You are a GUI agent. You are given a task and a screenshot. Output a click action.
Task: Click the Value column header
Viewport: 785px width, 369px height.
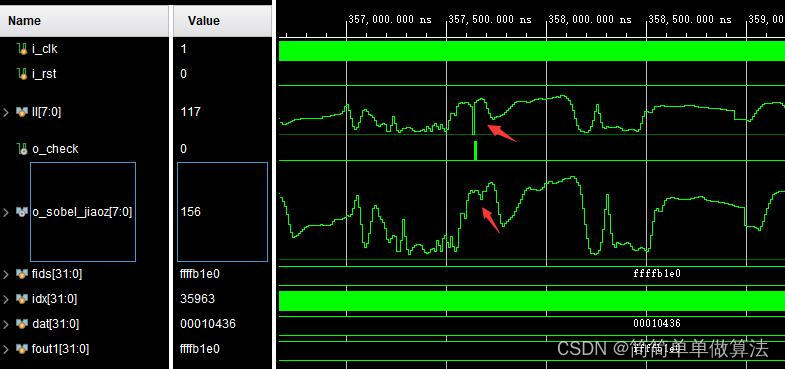tap(223, 21)
